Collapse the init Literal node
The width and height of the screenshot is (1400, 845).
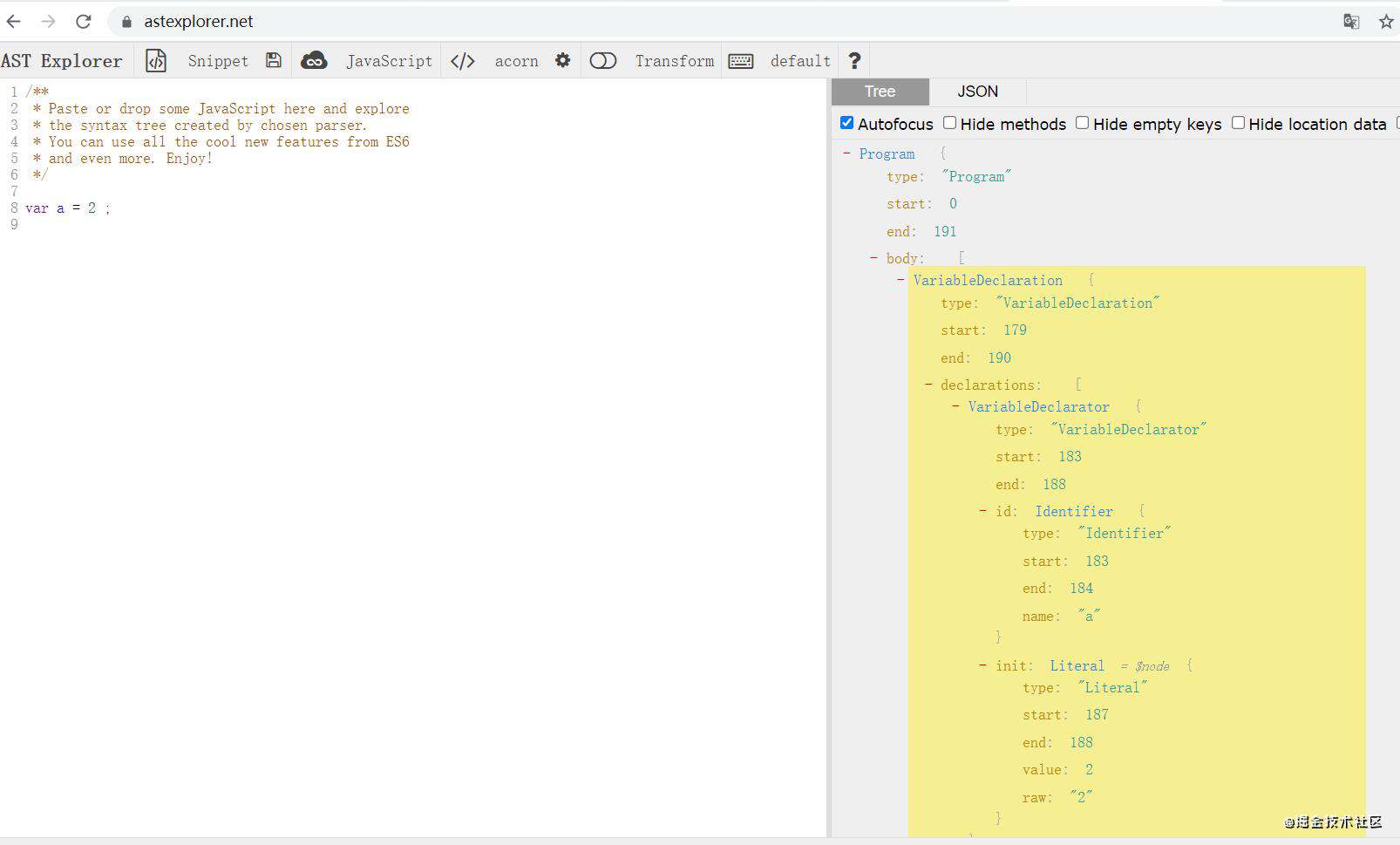coord(982,665)
